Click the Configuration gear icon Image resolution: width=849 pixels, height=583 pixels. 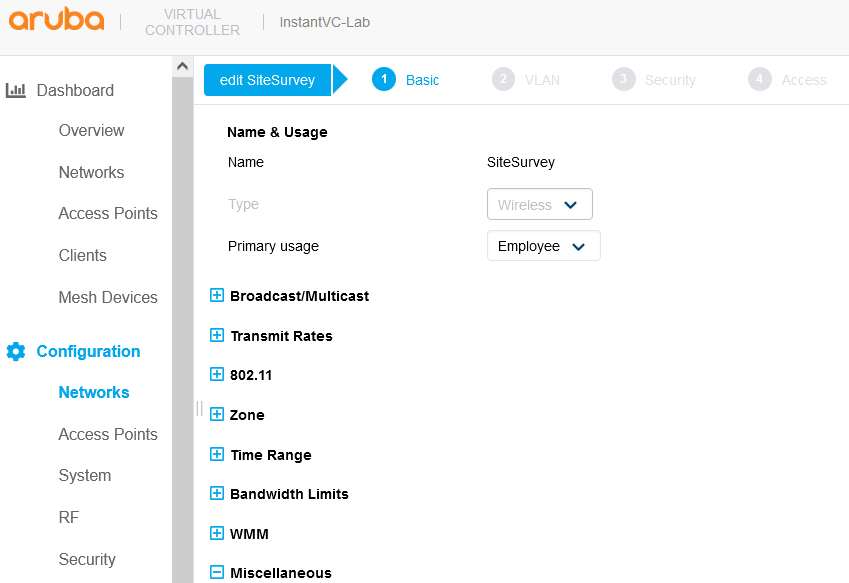pos(15,351)
